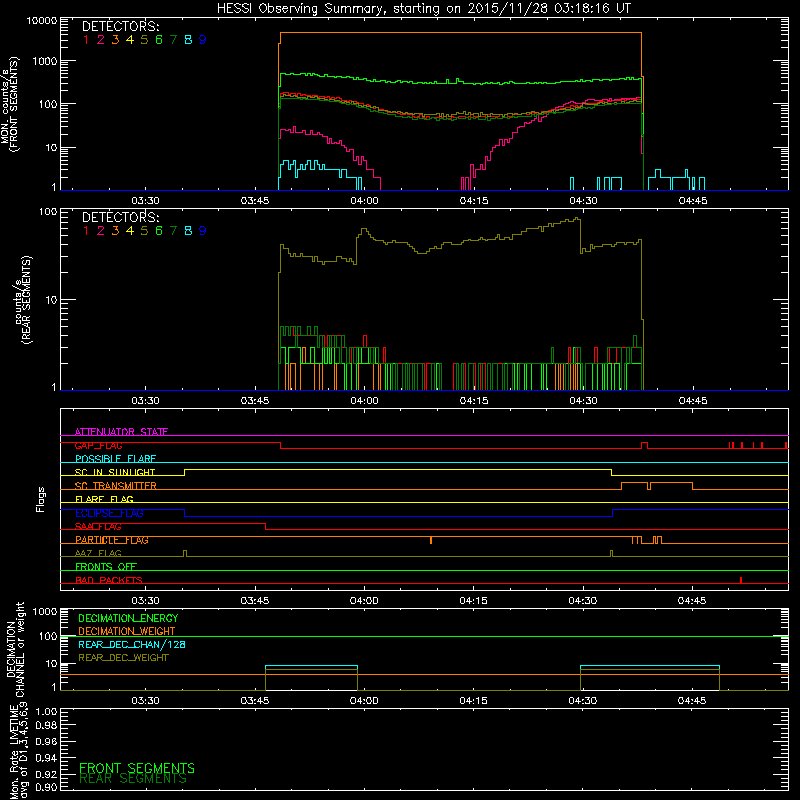Image resolution: width=800 pixels, height=800 pixels.
Task: Select detector 2 legend number in front segments plot
Action: click(x=101, y=40)
